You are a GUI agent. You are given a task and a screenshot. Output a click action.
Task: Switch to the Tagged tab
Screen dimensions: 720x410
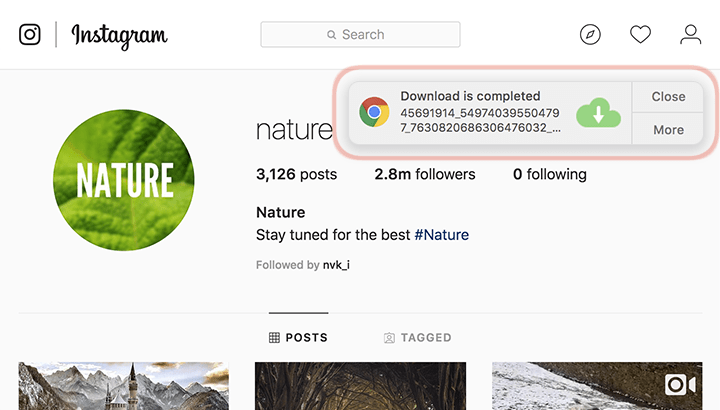(x=417, y=338)
